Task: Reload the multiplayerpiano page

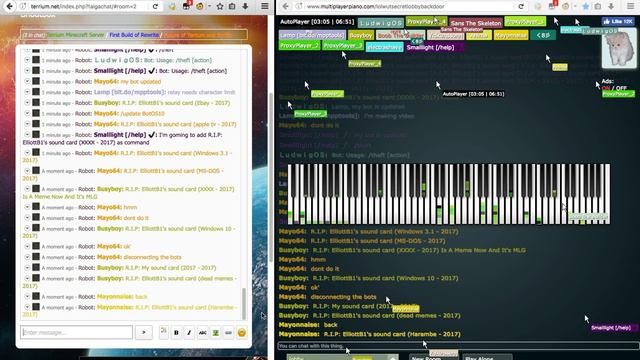Action: coord(521,7)
